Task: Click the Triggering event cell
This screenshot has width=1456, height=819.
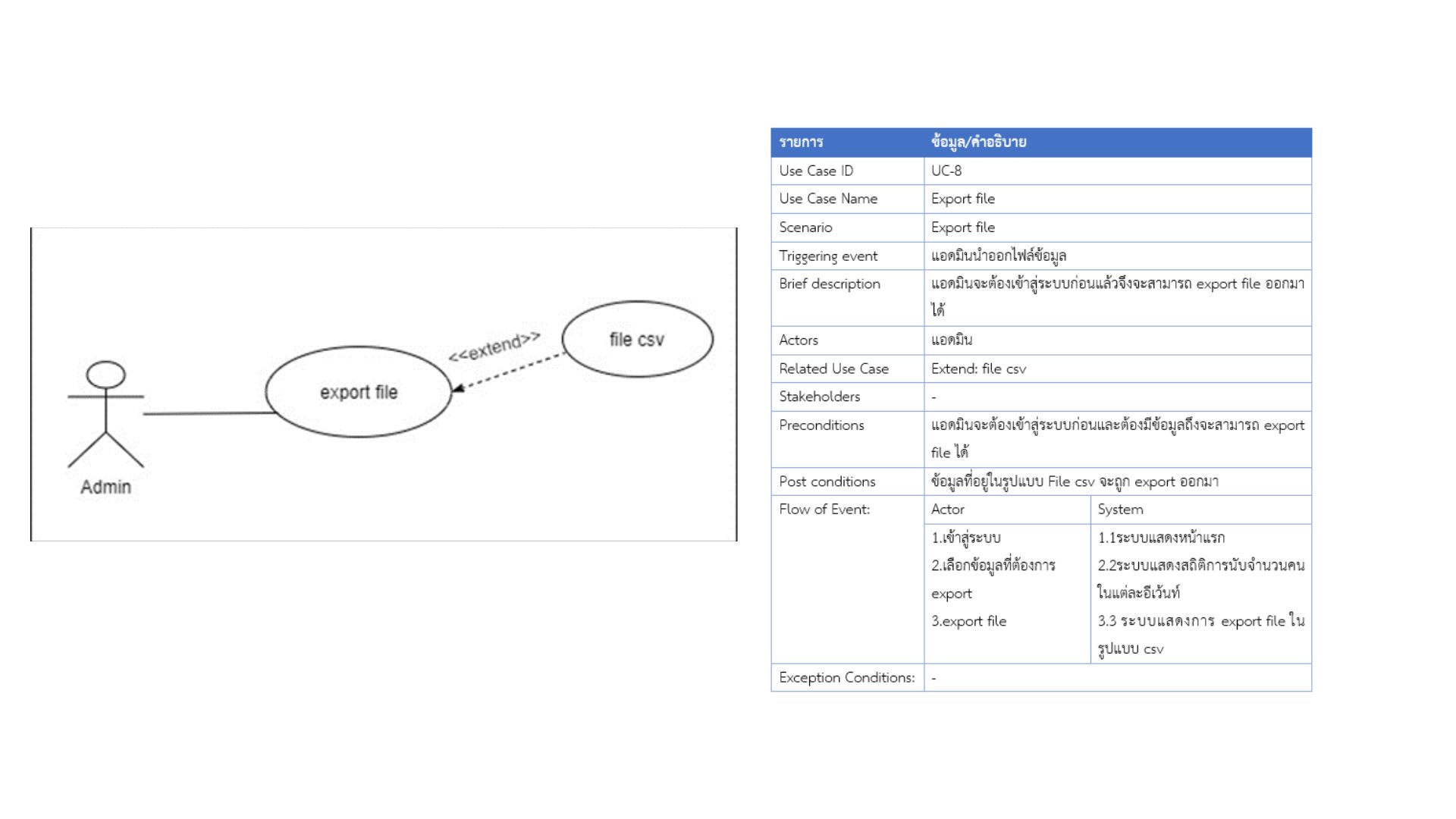Action: click(828, 256)
